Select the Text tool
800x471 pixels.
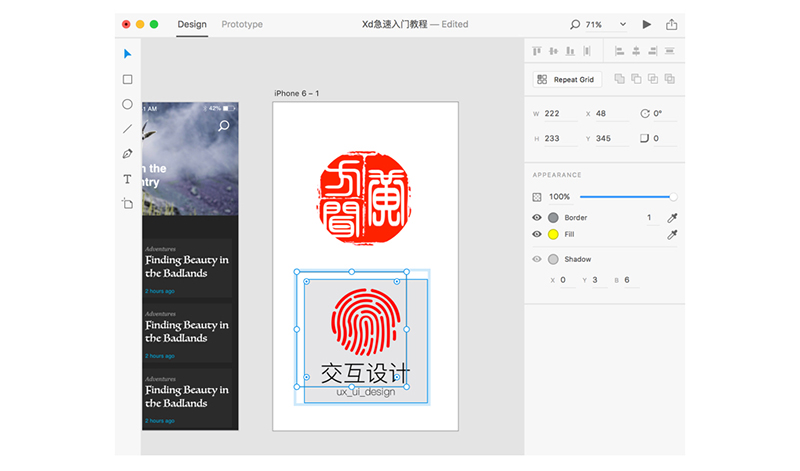click(x=127, y=179)
